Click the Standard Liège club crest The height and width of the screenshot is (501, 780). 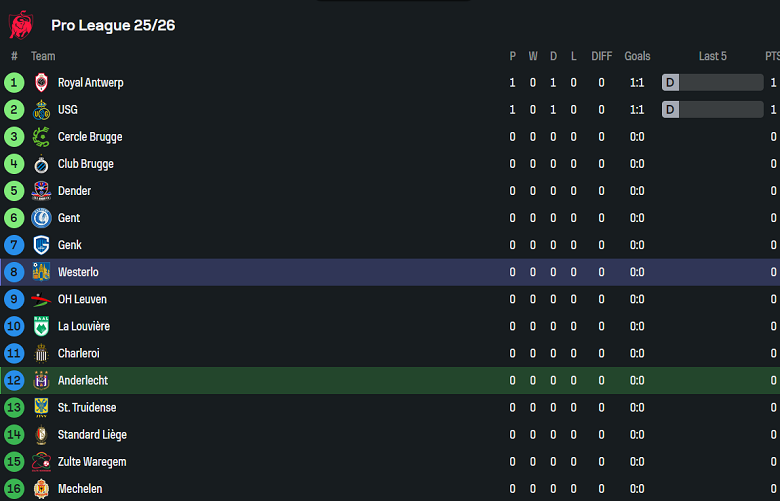pyautogui.click(x=41, y=434)
